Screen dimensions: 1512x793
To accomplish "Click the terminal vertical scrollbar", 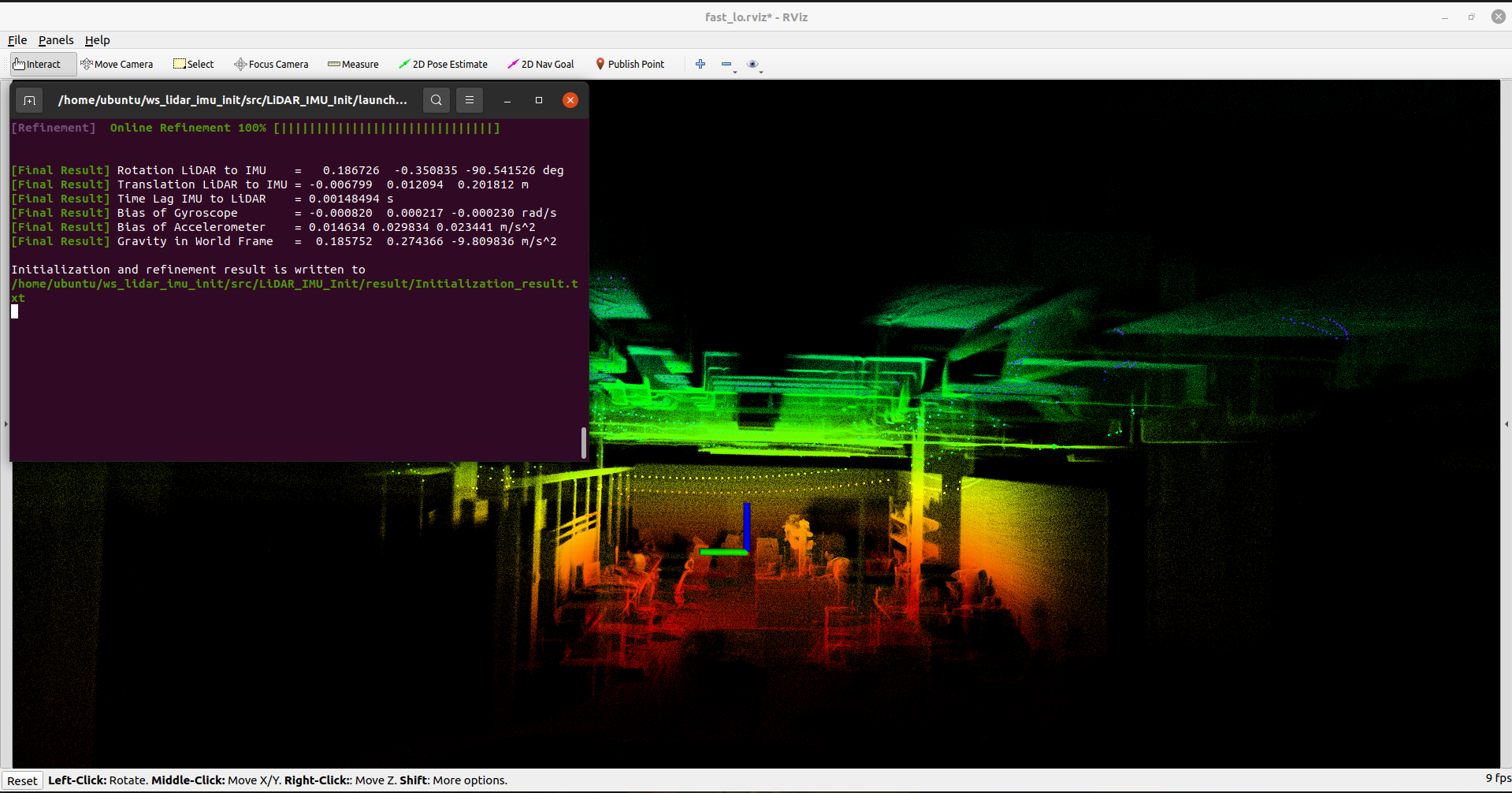I will 584,443.
